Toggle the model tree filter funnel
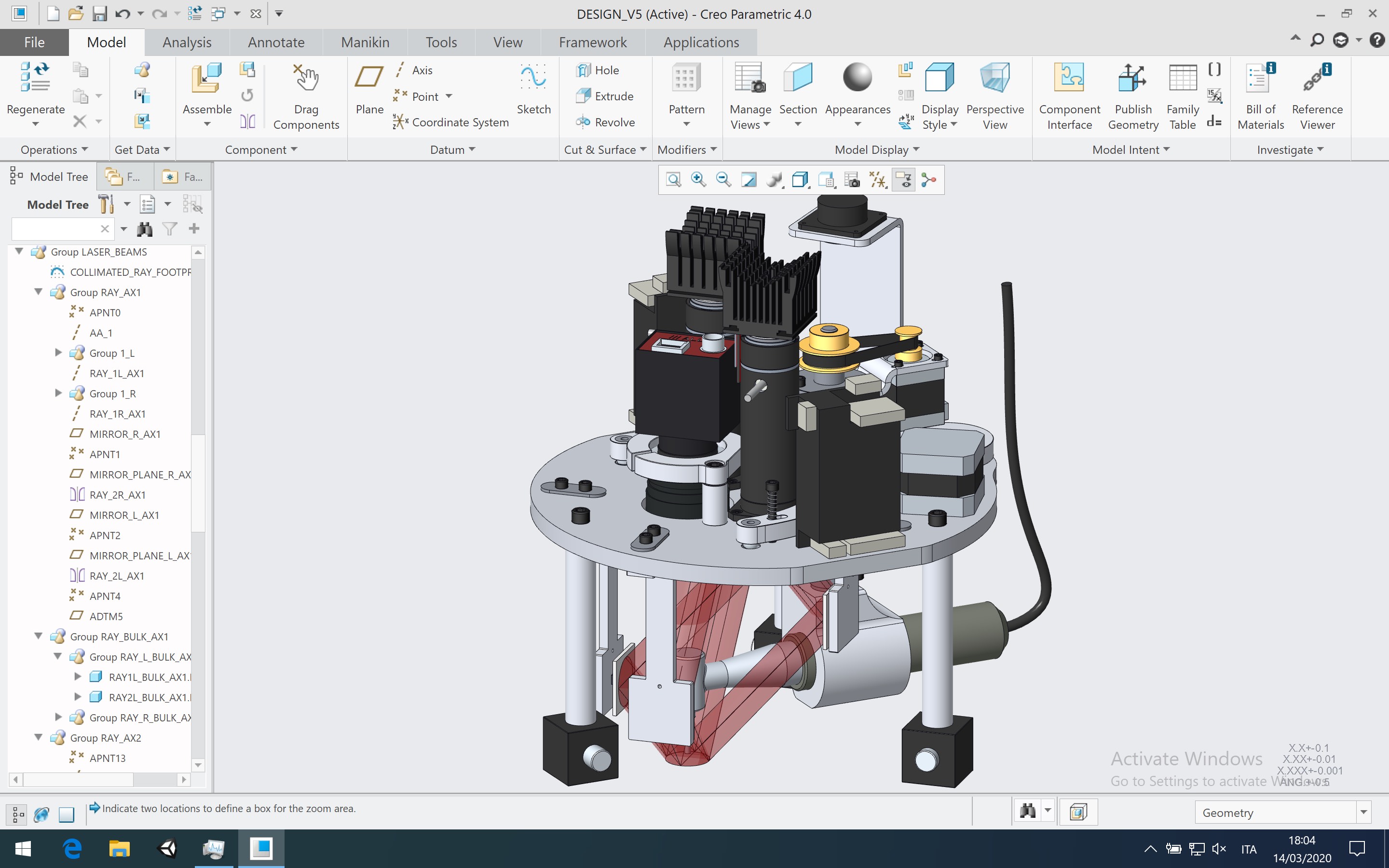The height and width of the screenshot is (868, 1389). (x=170, y=229)
